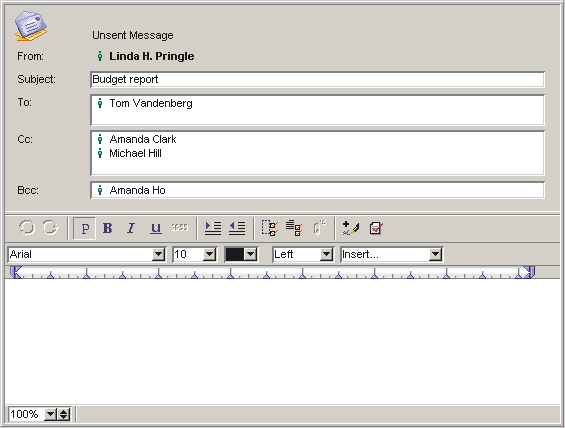Click the strikethrough text icon
Image resolution: width=565 pixels, height=428 pixels.
click(179, 227)
